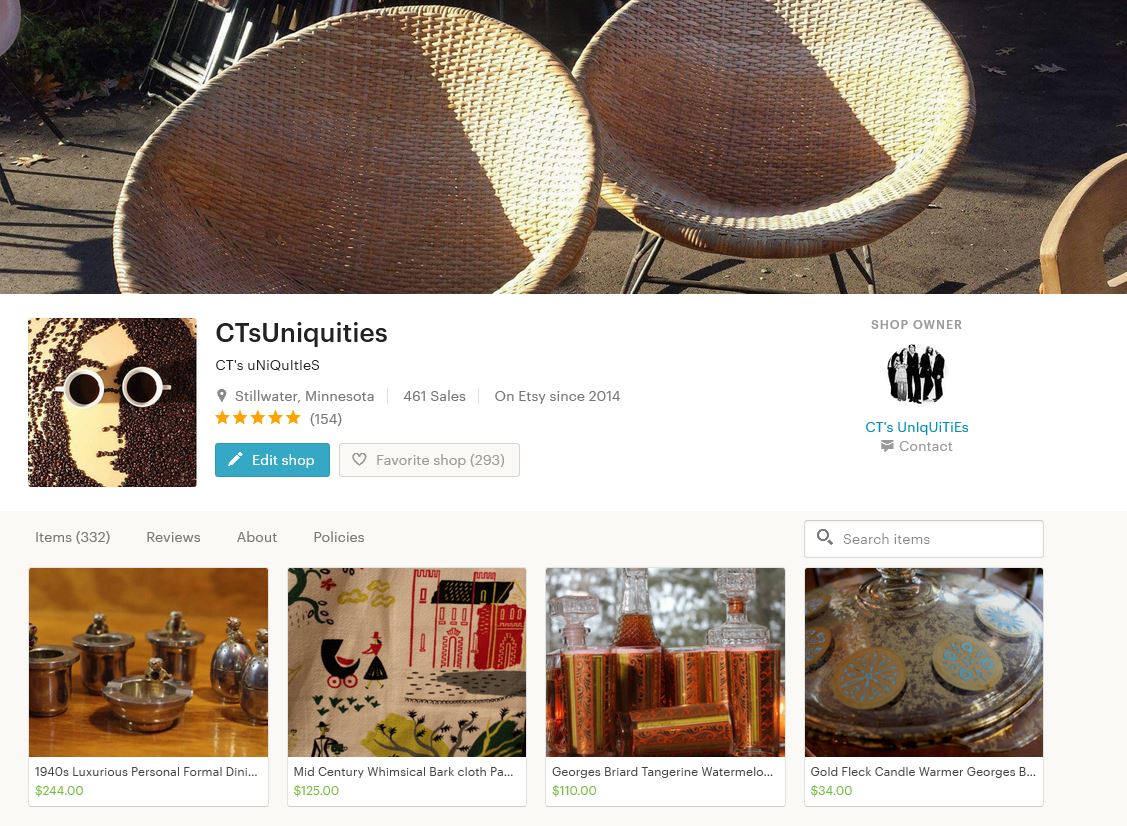Viewport: 1127px width, 826px height.
Task: Switch to the Reviews tab
Action: pyautogui.click(x=173, y=537)
